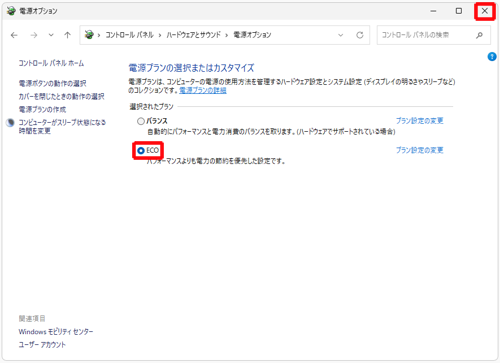The width and height of the screenshot is (500, 363).
Task: Click the search magnifier icon
Action: (x=479, y=35)
